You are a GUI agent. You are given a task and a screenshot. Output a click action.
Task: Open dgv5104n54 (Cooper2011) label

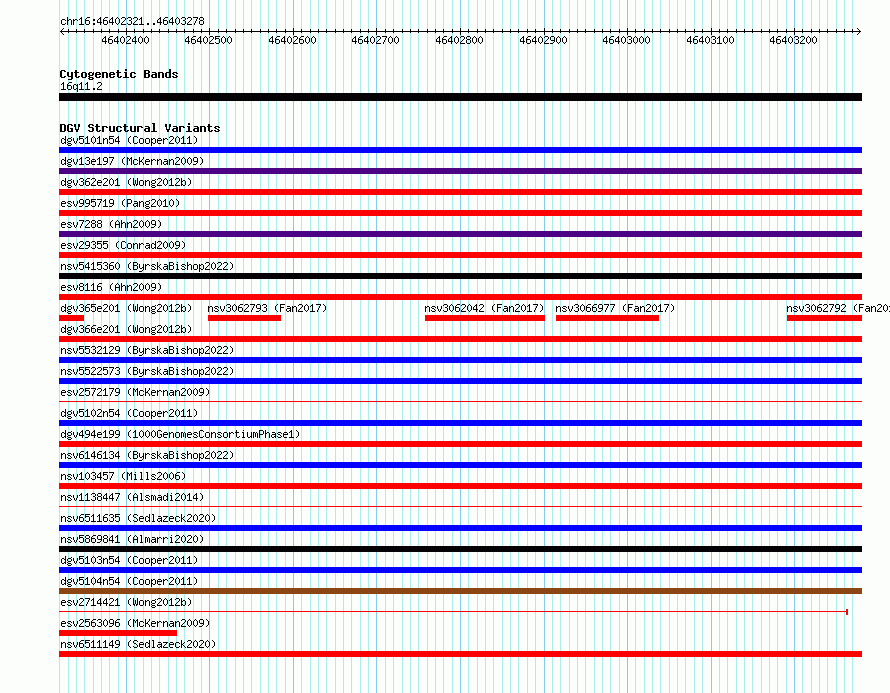tap(129, 581)
